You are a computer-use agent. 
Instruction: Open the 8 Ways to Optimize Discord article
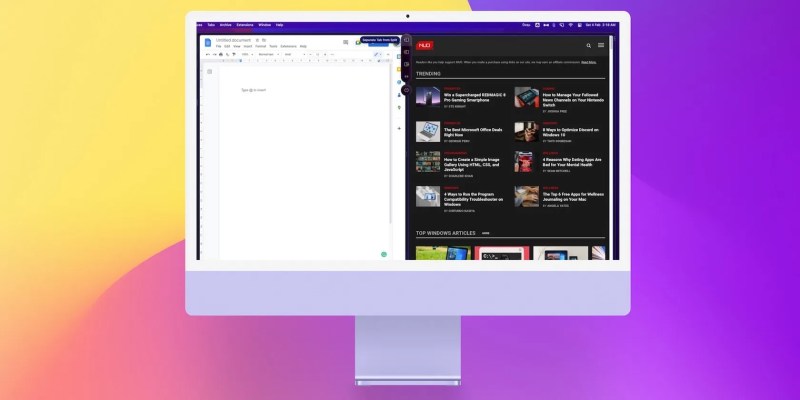570,132
